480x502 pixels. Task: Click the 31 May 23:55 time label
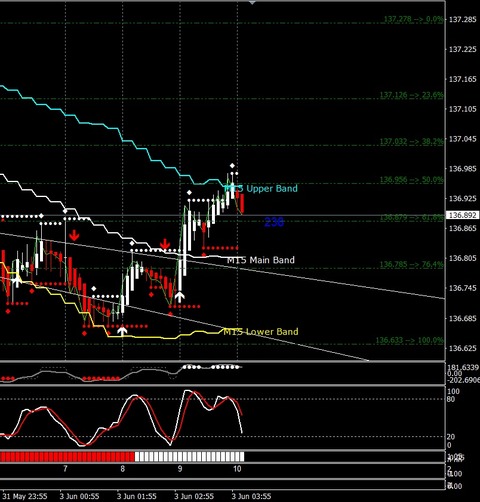tap(25, 496)
